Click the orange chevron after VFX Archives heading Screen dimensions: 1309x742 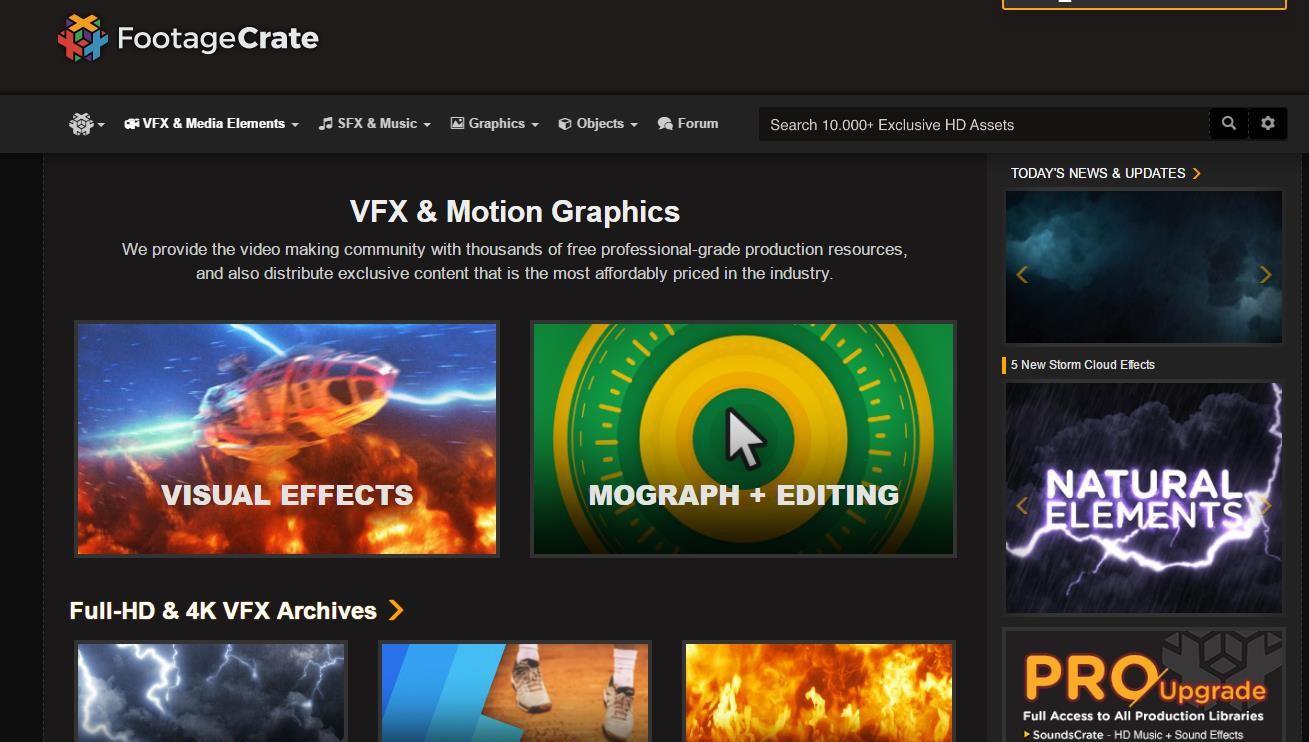pos(396,610)
